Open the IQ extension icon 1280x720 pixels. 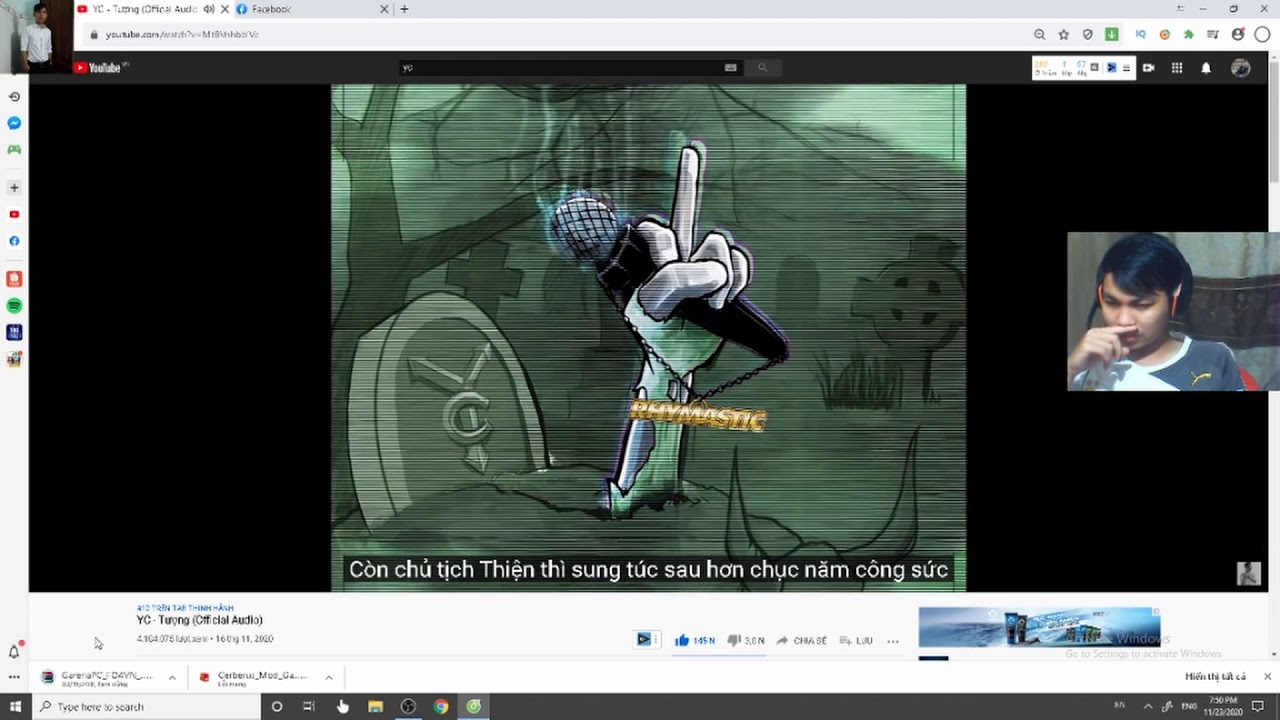click(1141, 34)
